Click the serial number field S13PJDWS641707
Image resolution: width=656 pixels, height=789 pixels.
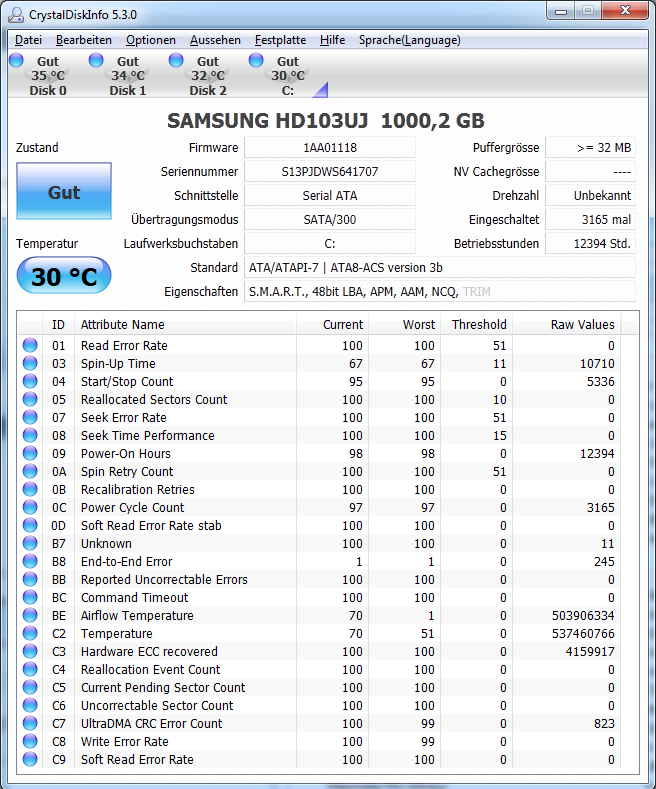pos(330,172)
